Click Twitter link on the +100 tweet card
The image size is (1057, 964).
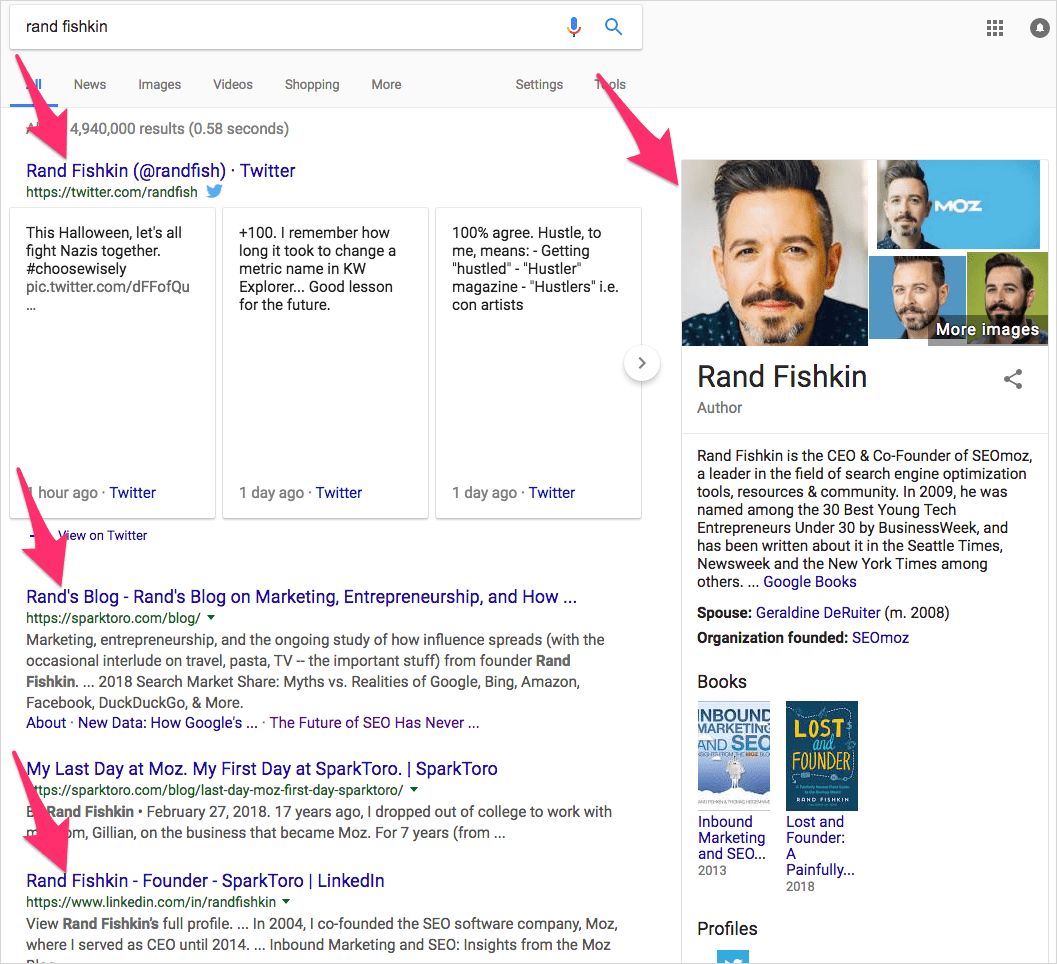coord(338,493)
